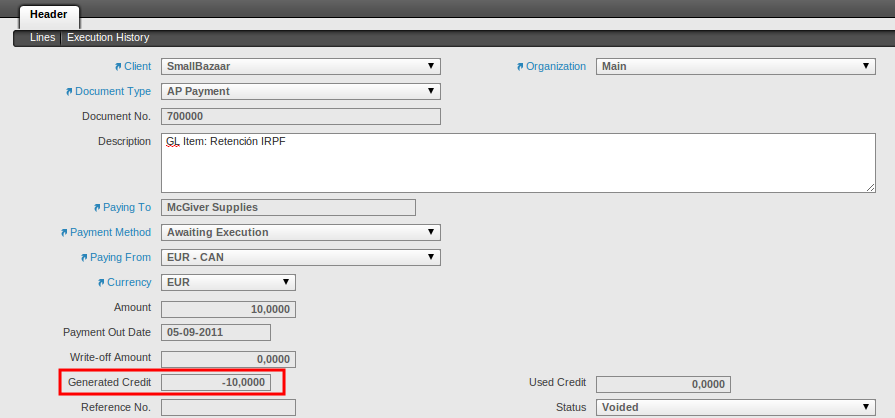
Task: Click the Paying To label link
Action: point(127,207)
